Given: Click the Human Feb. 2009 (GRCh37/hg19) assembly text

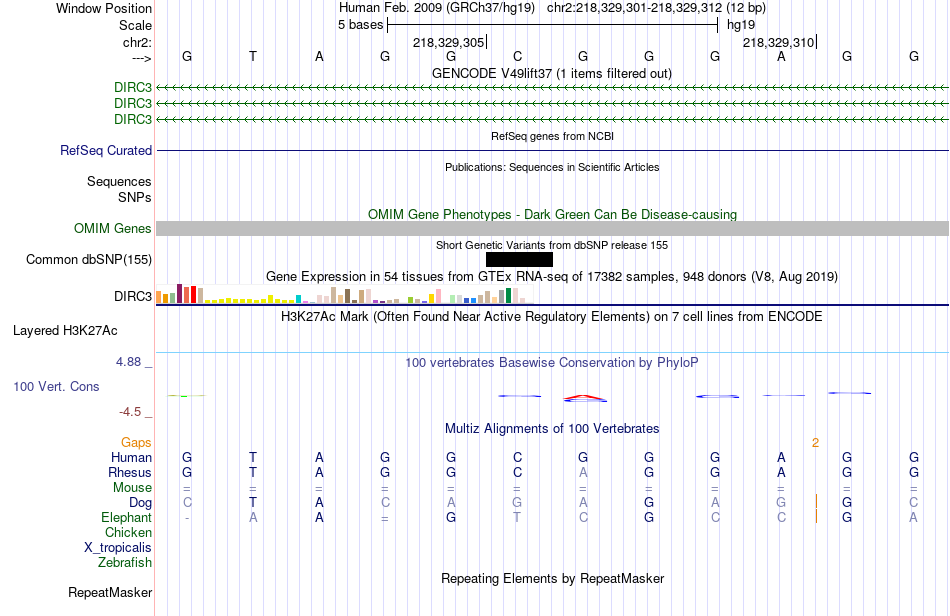Looking at the screenshot, I should tap(437, 8).
